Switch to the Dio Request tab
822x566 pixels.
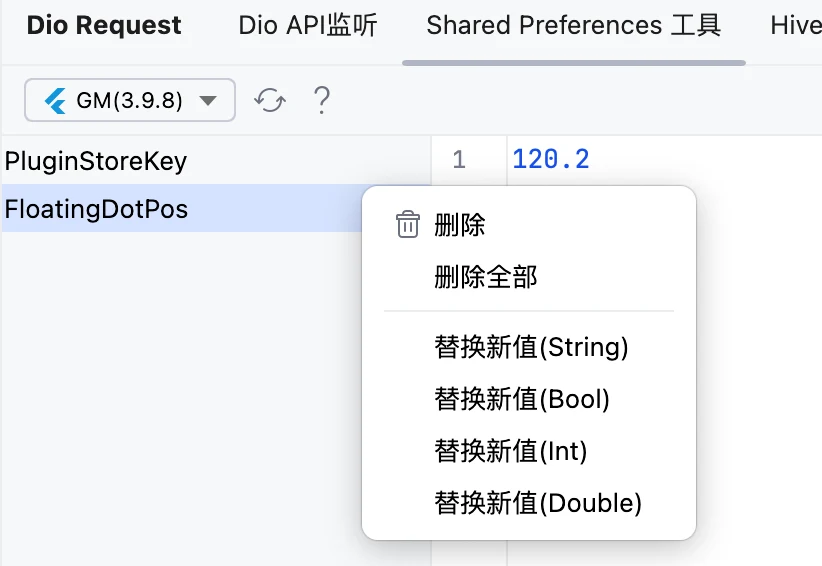[x=104, y=25]
